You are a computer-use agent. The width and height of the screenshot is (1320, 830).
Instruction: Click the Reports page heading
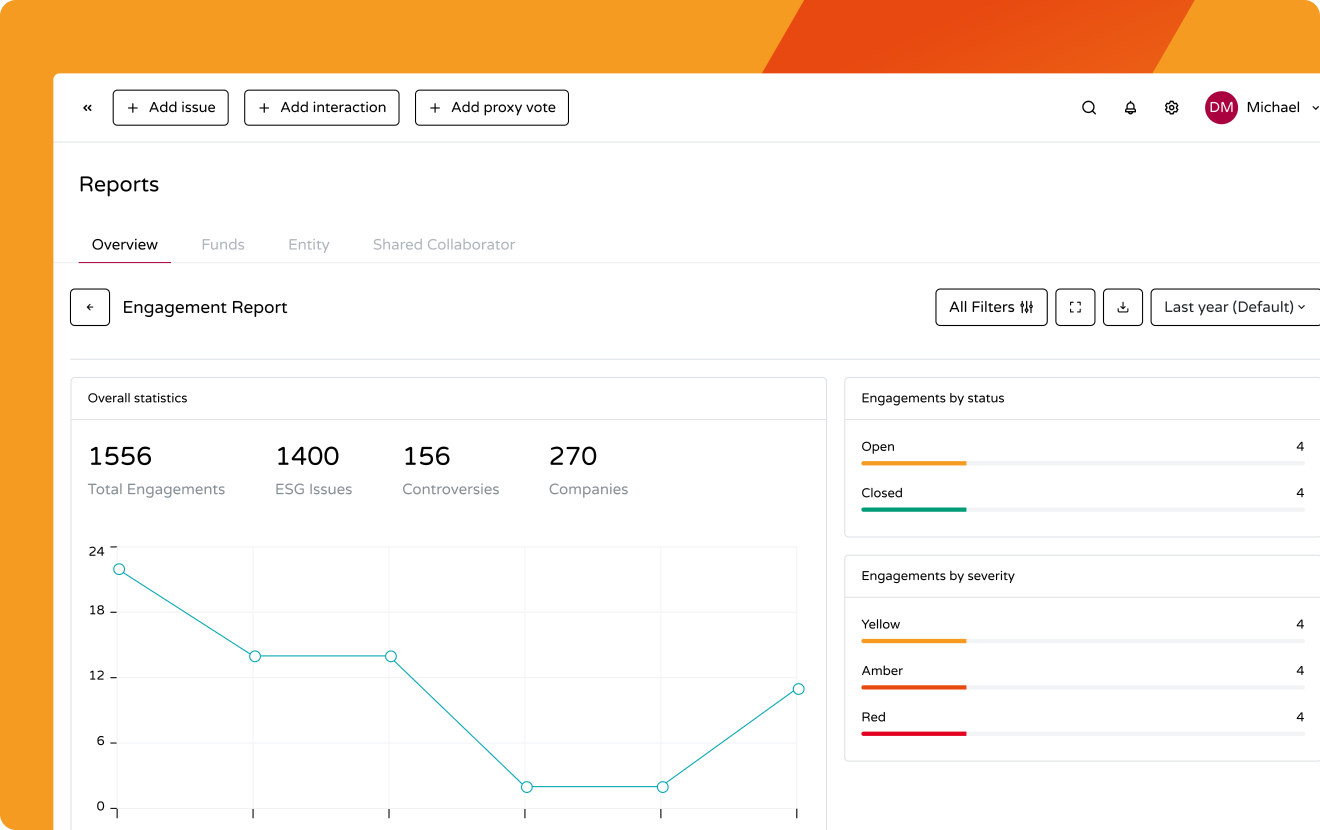[119, 185]
